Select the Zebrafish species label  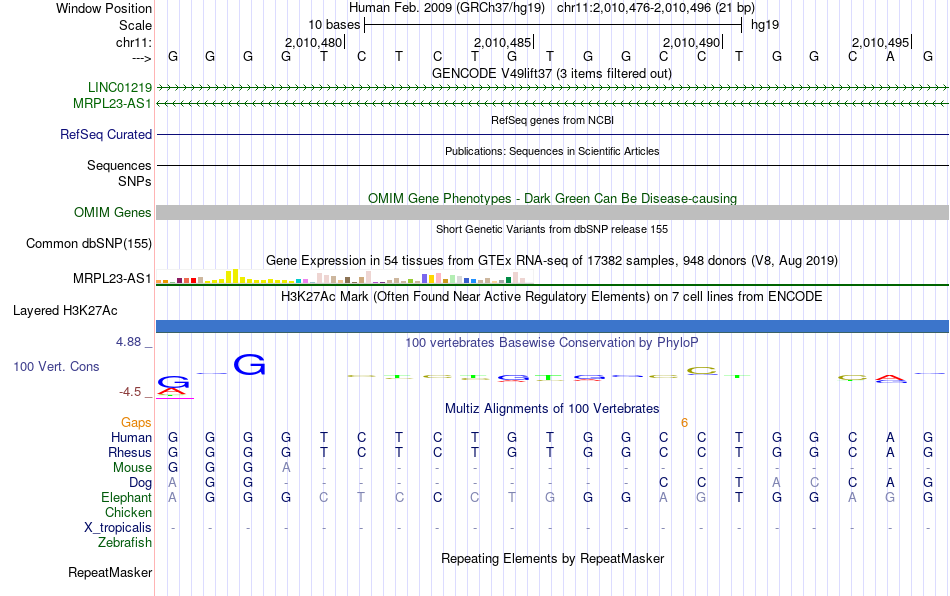[x=125, y=543]
